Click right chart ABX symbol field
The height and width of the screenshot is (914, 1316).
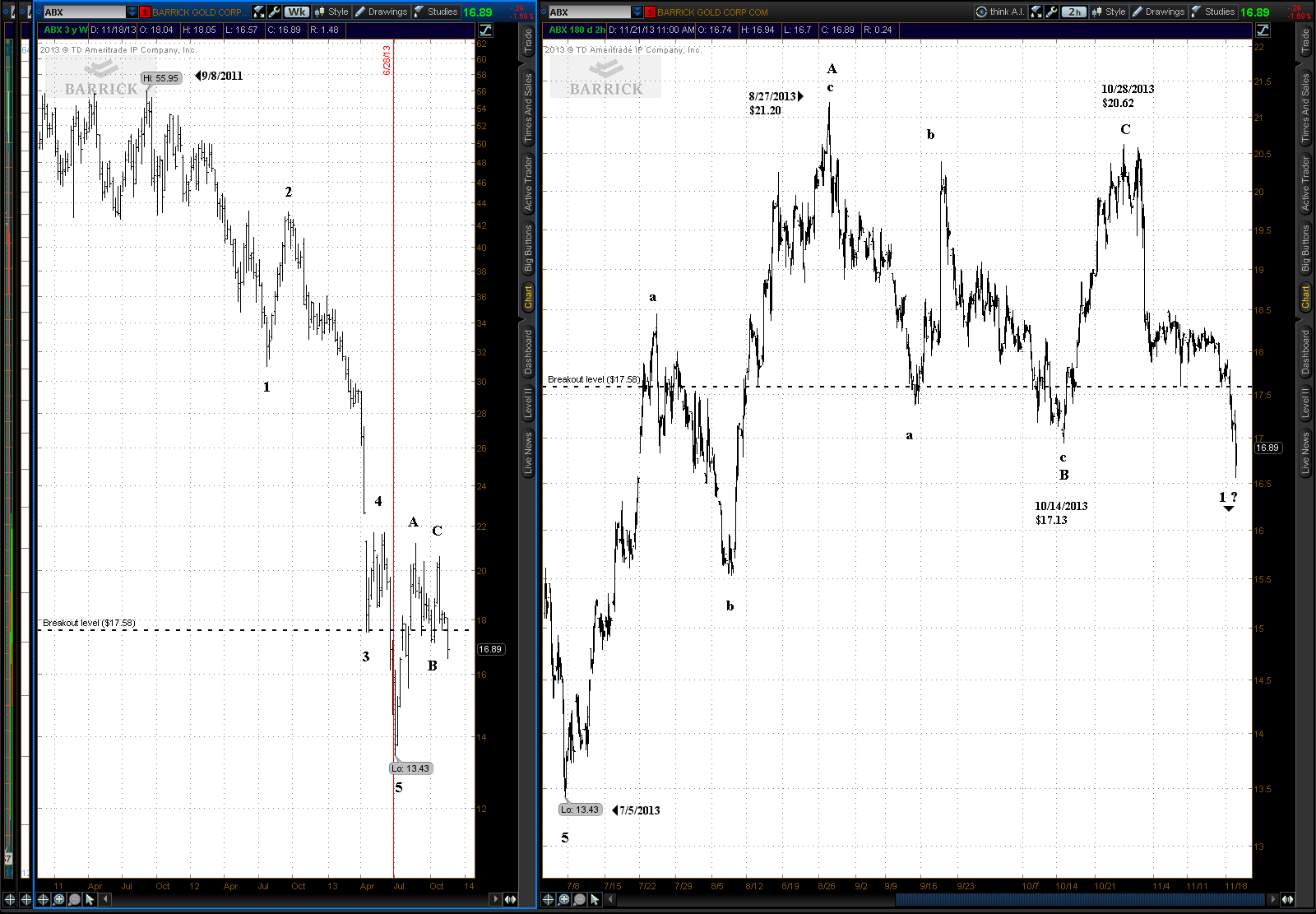590,12
